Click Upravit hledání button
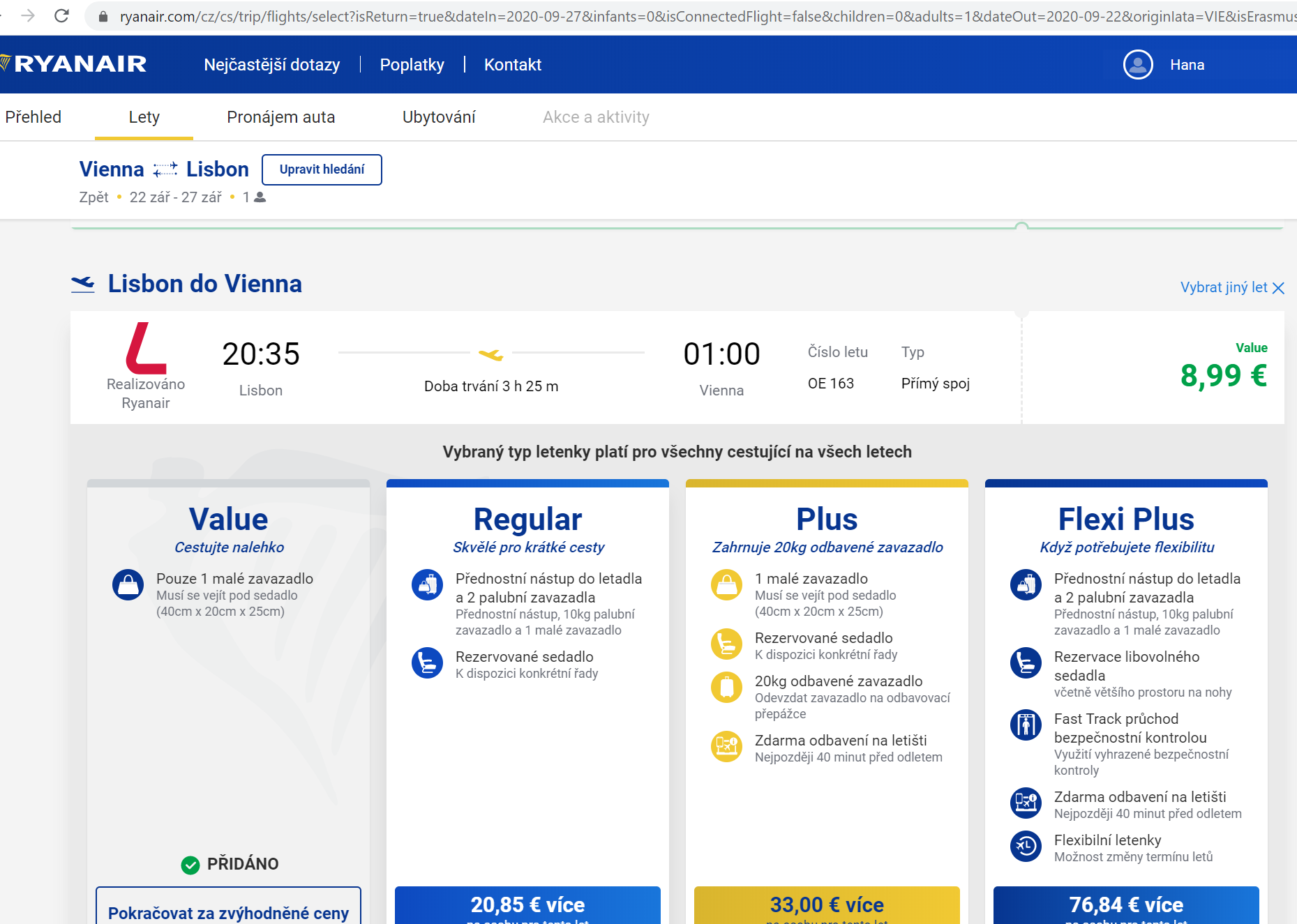The height and width of the screenshot is (924, 1297). (322, 169)
